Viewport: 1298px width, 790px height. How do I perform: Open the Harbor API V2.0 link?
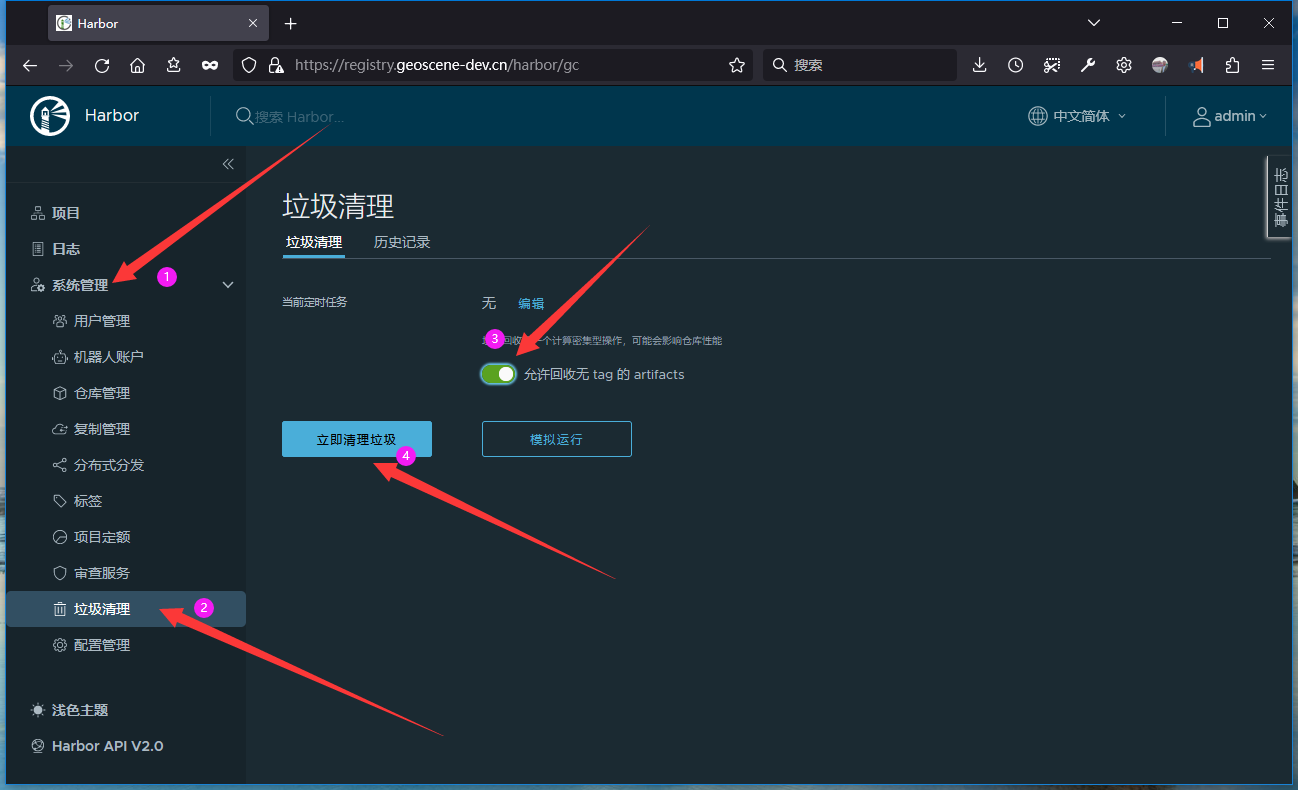point(107,746)
